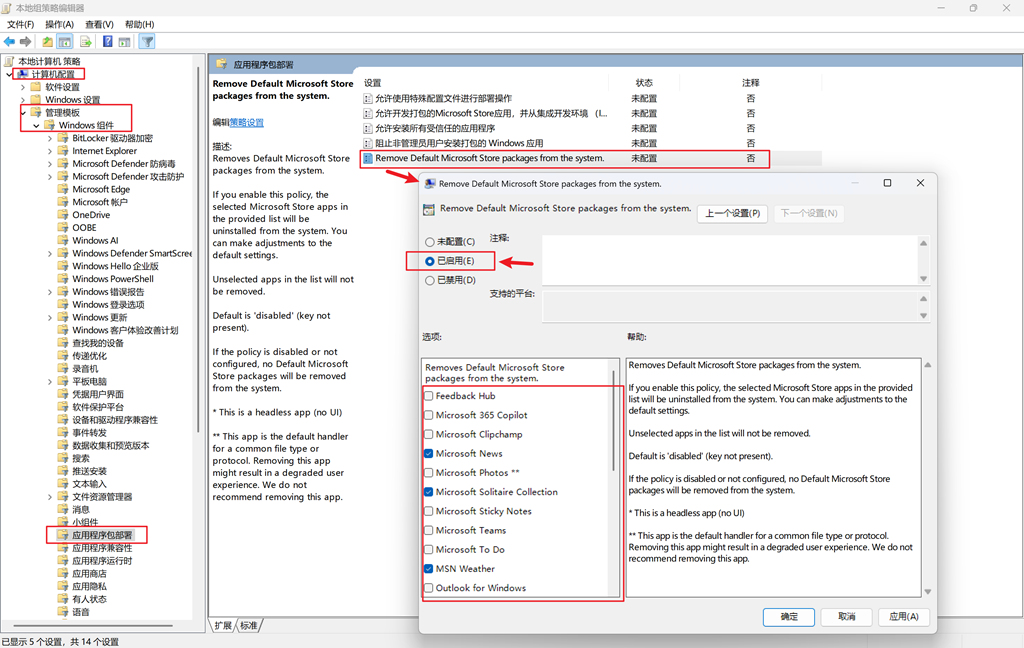
Task: Select the 应用程序兼容性 tree item
Action: 102,548
